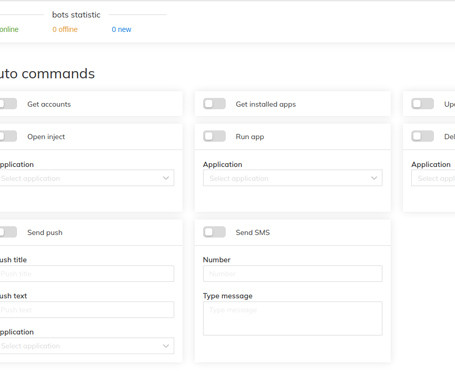This screenshot has height=380, width=455.
Task: Click the '0 offline' bots count
Action: [x=65, y=29]
